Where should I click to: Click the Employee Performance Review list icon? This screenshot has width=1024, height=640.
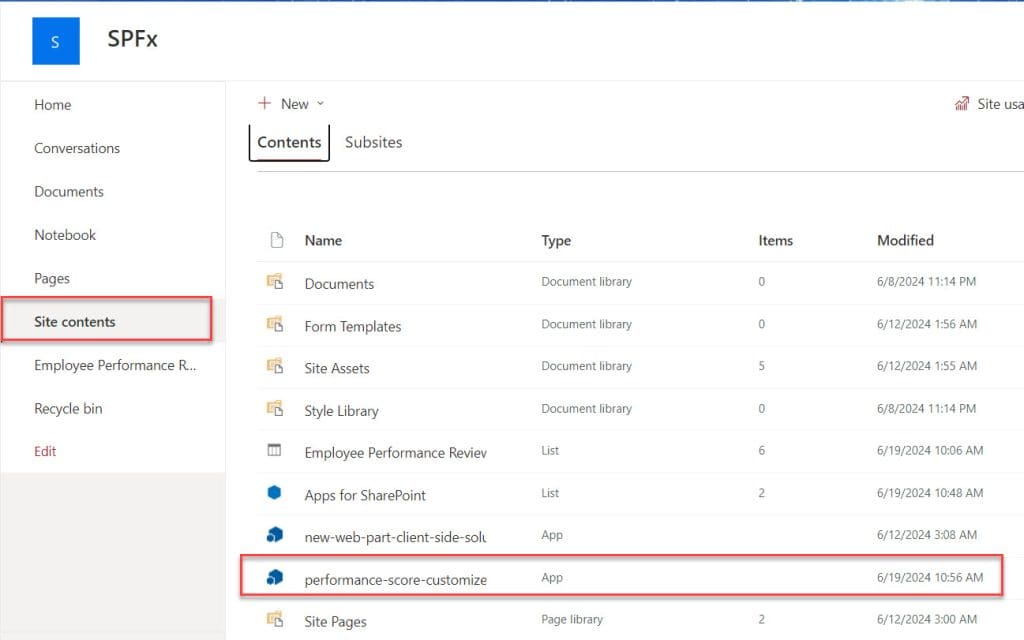(x=274, y=451)
